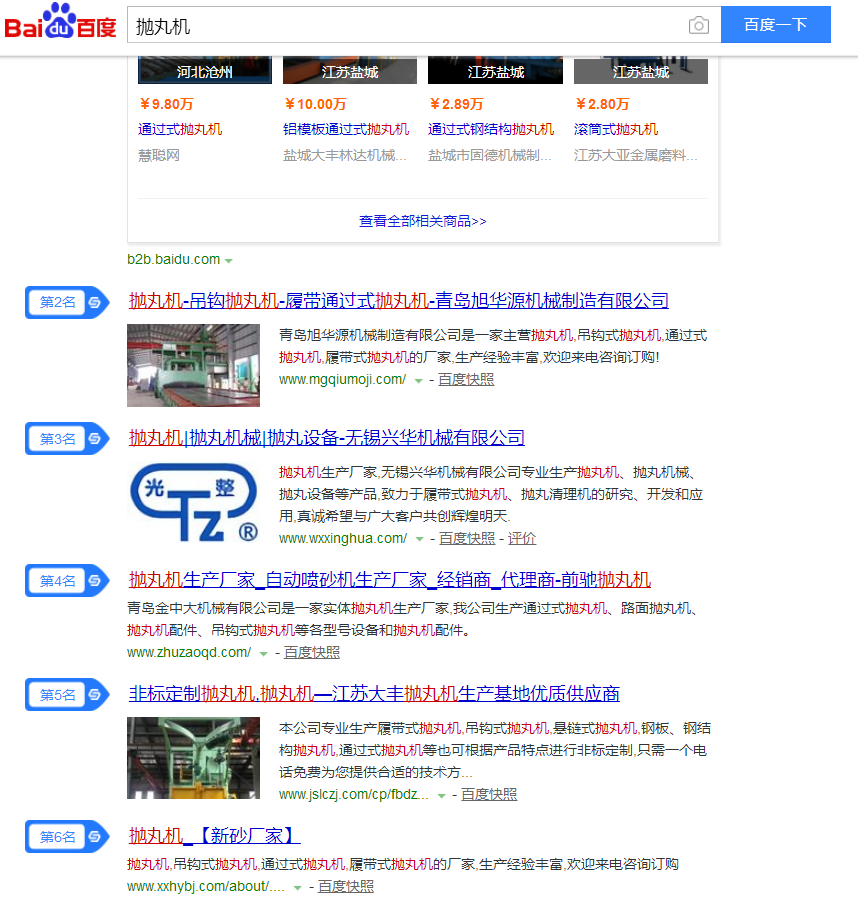Open result title 非标定制抛丸机 江苏大丰
Viewport: 858px width, 911px height.
tap(374, 694)
